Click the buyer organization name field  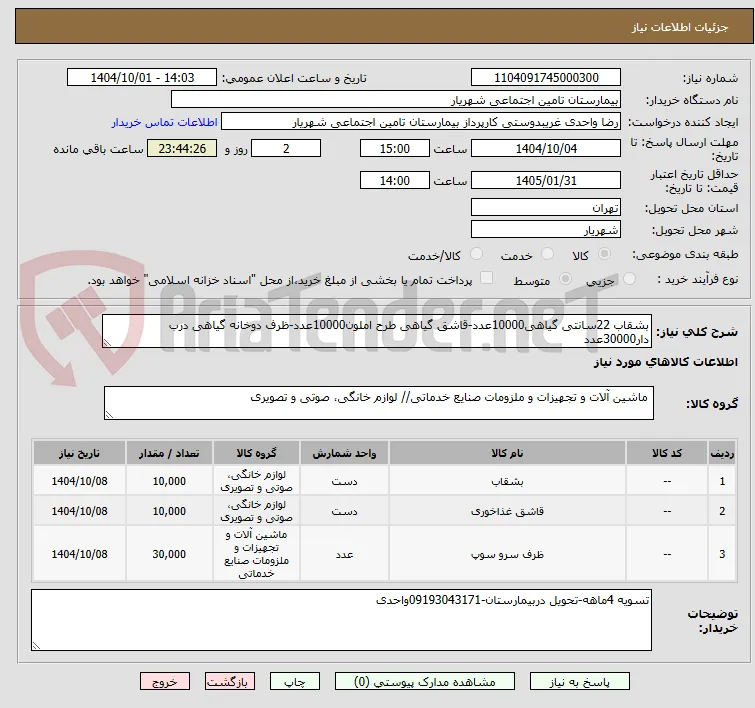[x=396, y=100]
